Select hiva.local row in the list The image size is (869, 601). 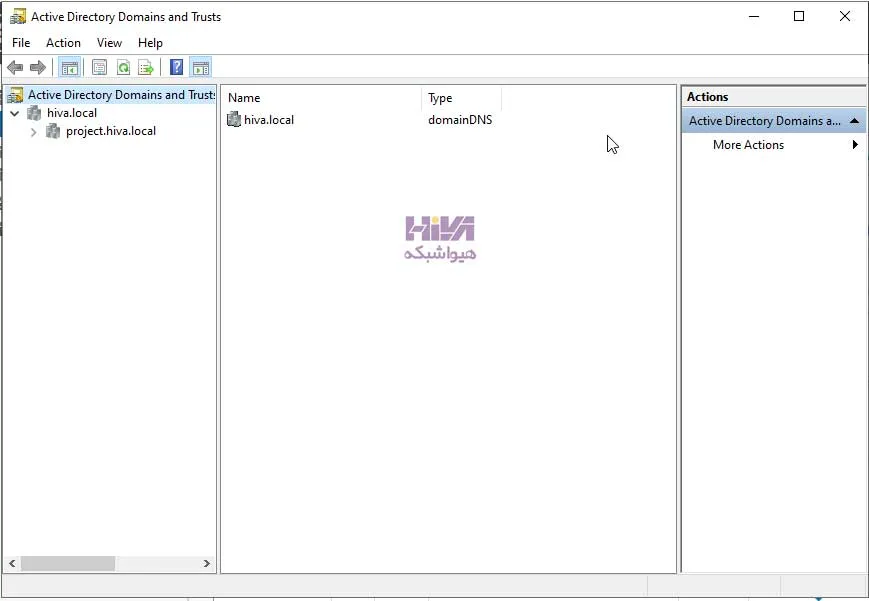pyautogui.click(x=269, y=120)
